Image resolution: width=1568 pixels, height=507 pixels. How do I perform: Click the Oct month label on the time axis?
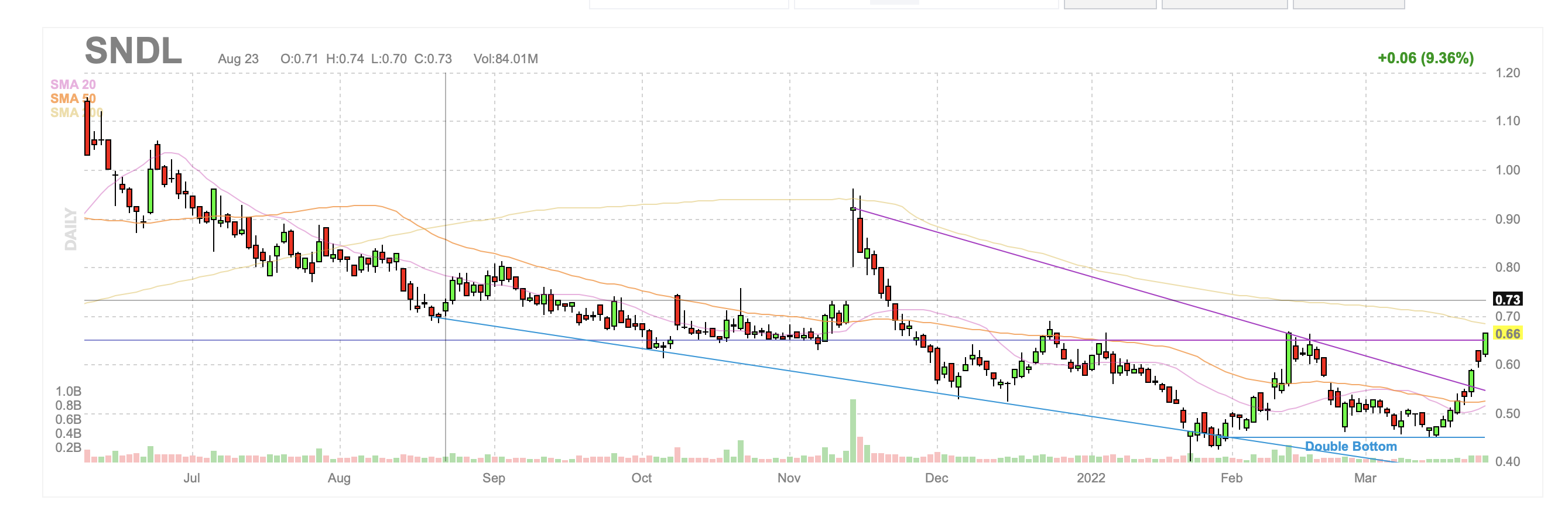[x=642, y=478]
